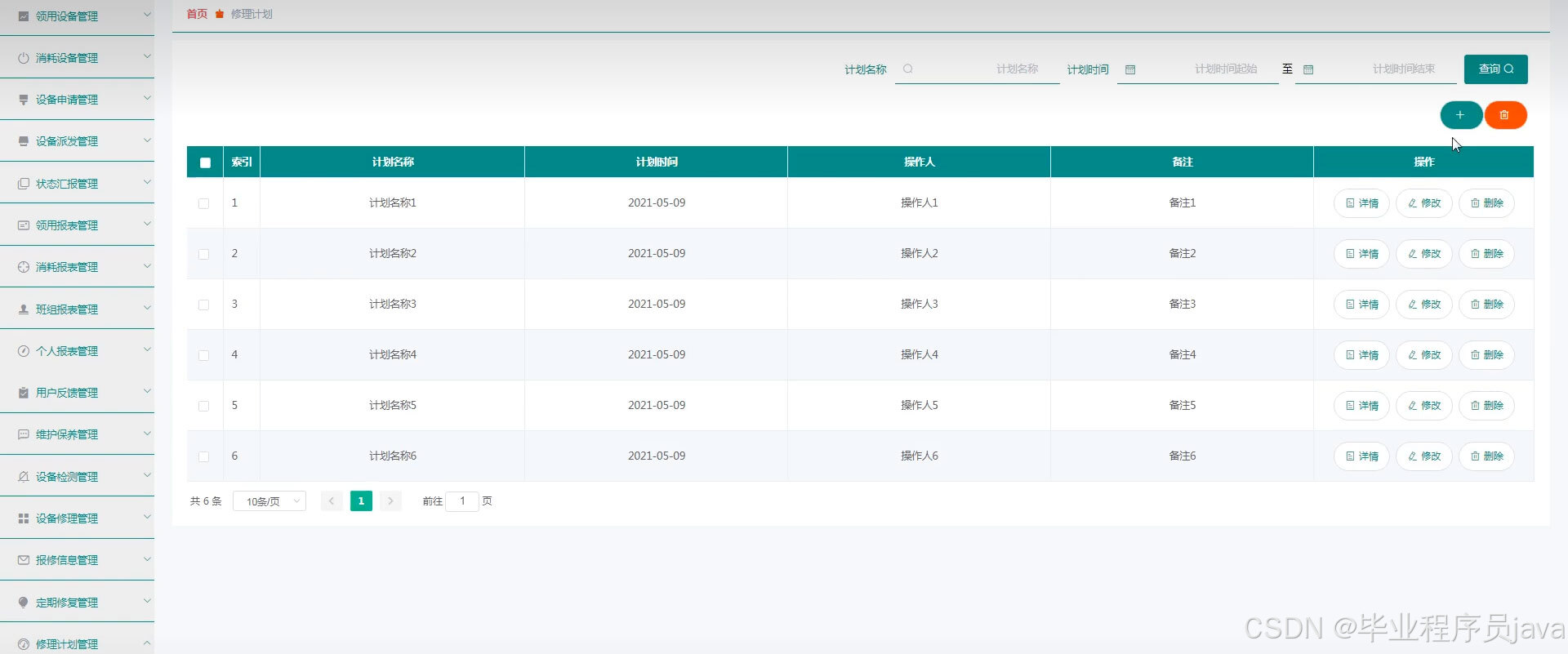Click 操作人3 cell in the table
Image resolution: width=1568 pixels, height=654 pixels.
coord(920,305)
